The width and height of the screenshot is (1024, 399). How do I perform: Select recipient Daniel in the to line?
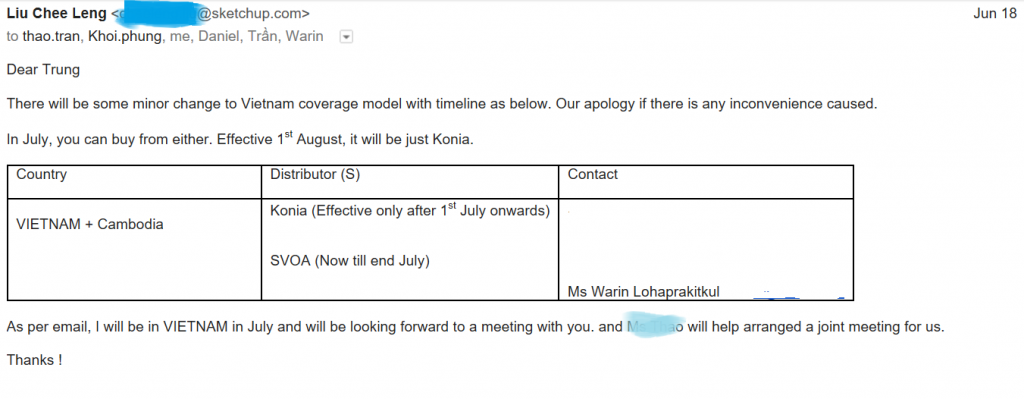click(218, 37)
